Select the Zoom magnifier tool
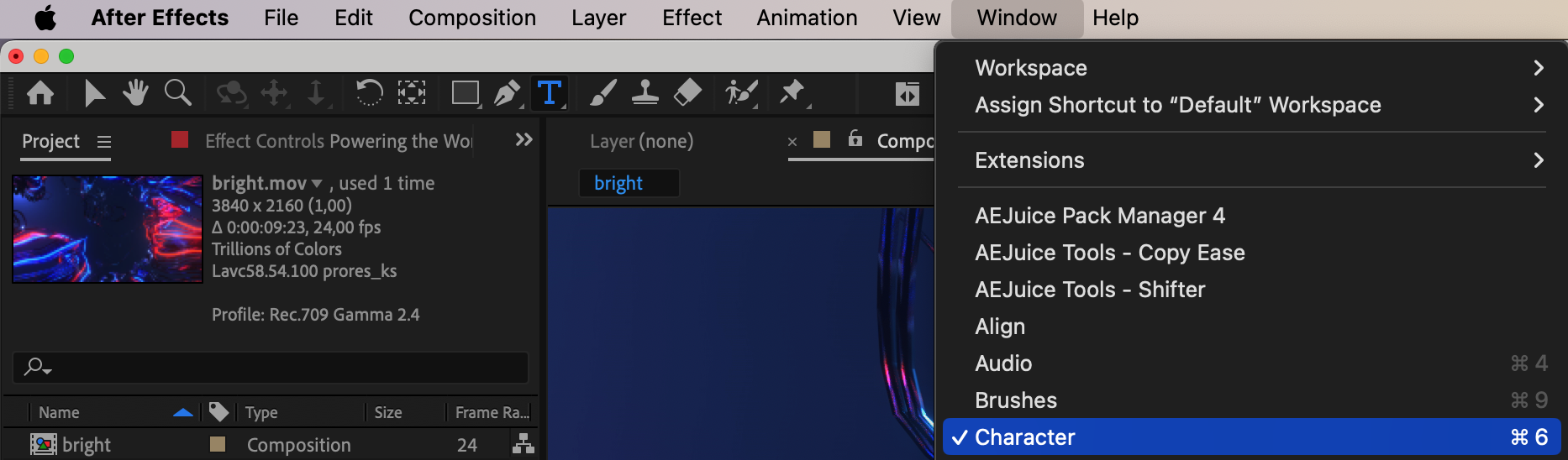The height and width of the screenshot is (460, 1568). [x=177, y=92]
